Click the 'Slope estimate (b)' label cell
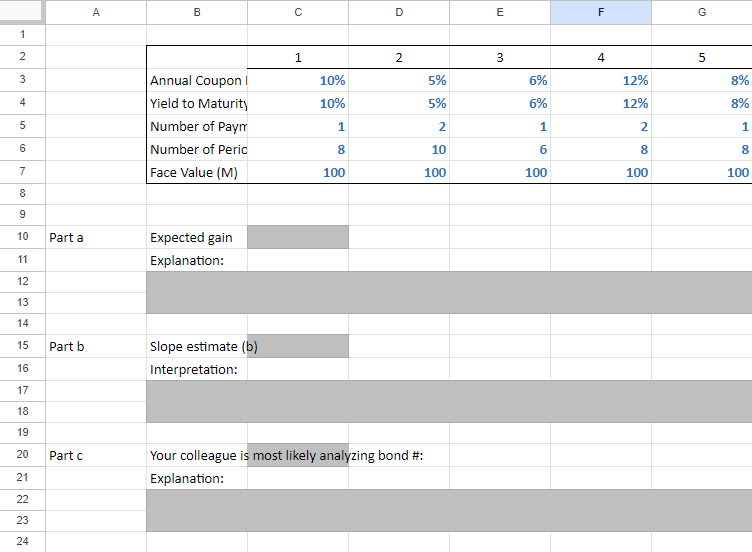Image resolution: width=752 pixels, height=552 pixels. pos(197,346)
